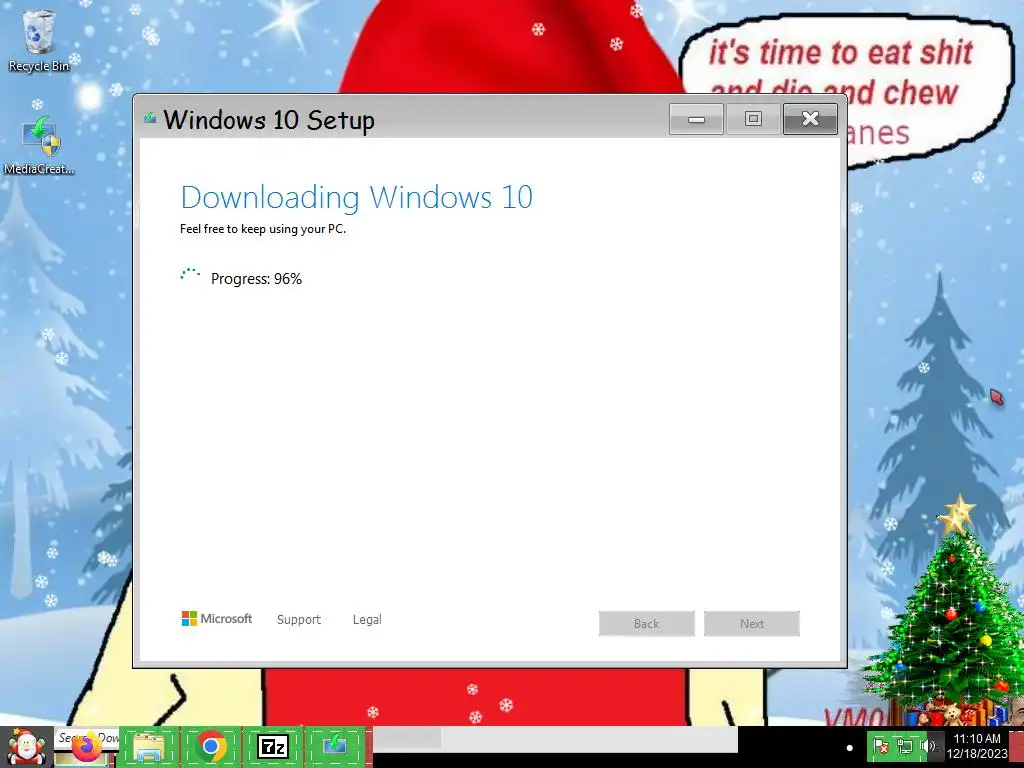Minimize the Windows 10 Setup window
This screenshot has height=768, width=1024.
point(696,119)
